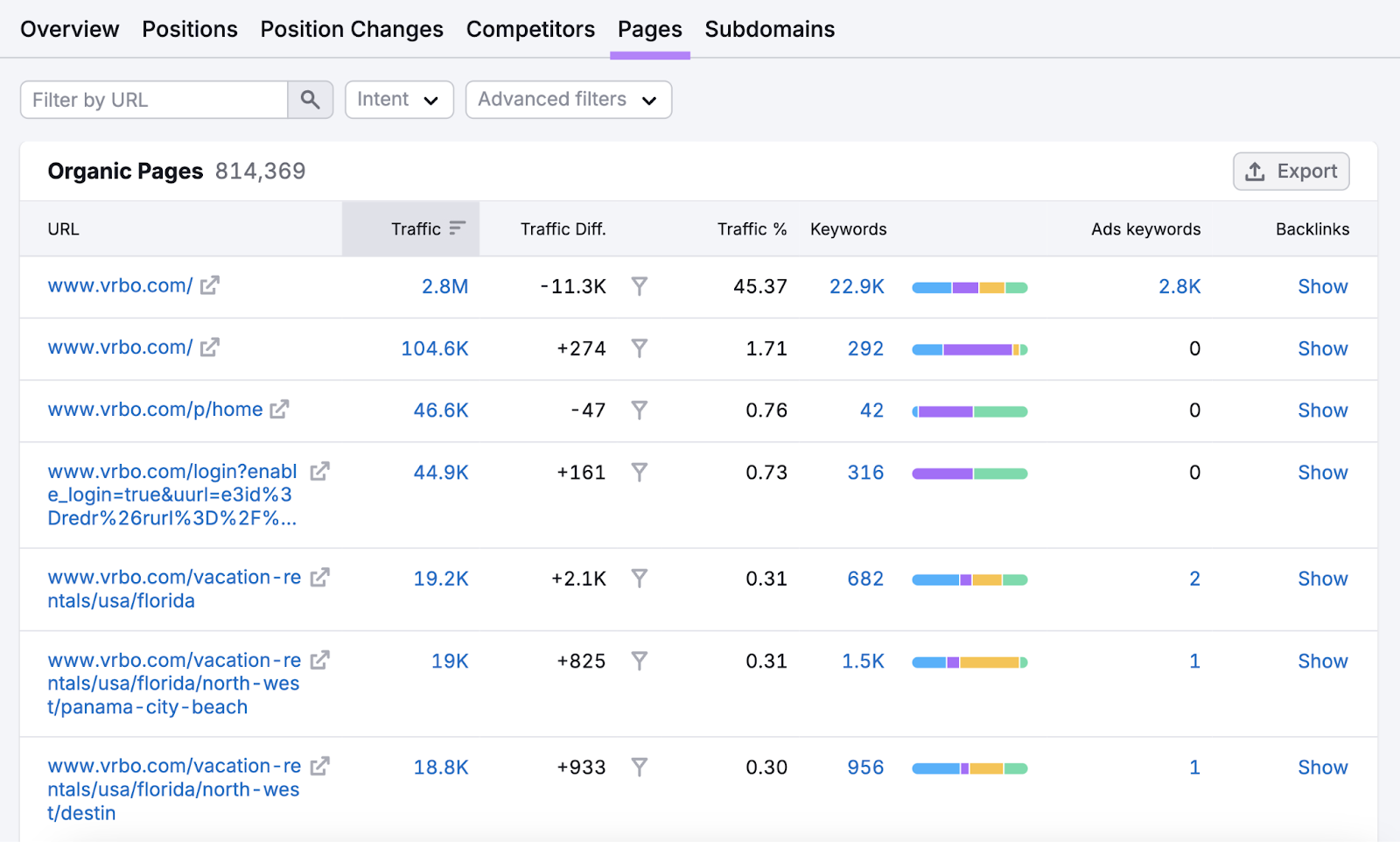This screenshot has width=1400, height=842.
Task: Go to the Competitors tab
Action: [530, 29]
